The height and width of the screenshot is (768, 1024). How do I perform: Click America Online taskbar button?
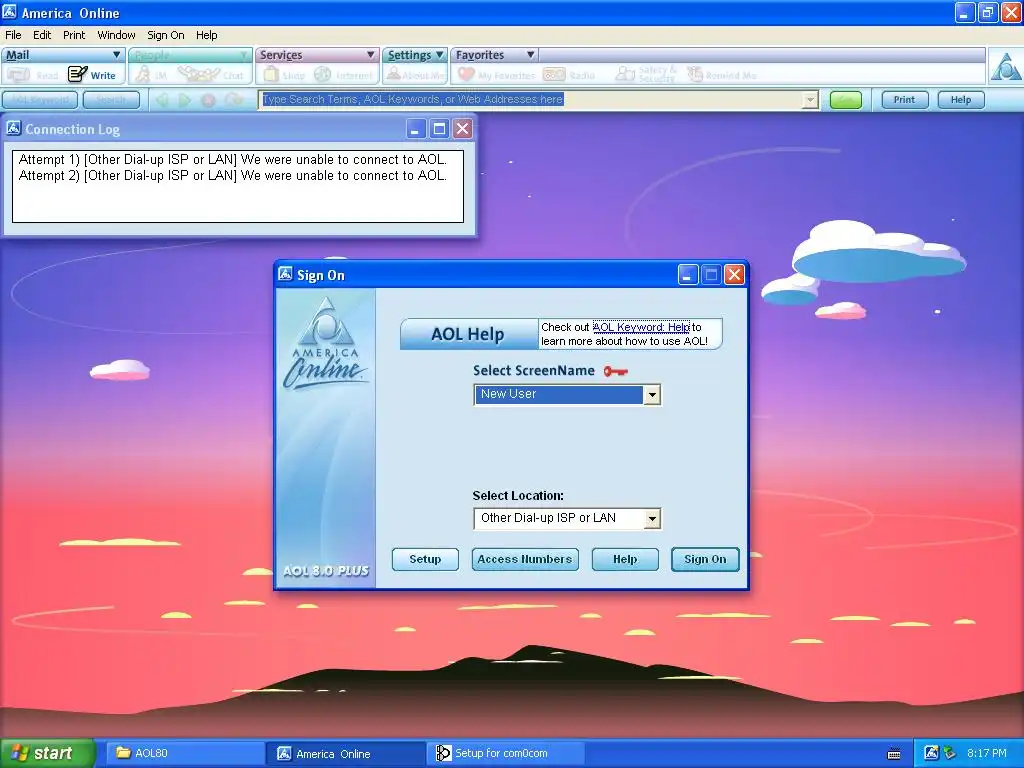[x=344, y=753]
